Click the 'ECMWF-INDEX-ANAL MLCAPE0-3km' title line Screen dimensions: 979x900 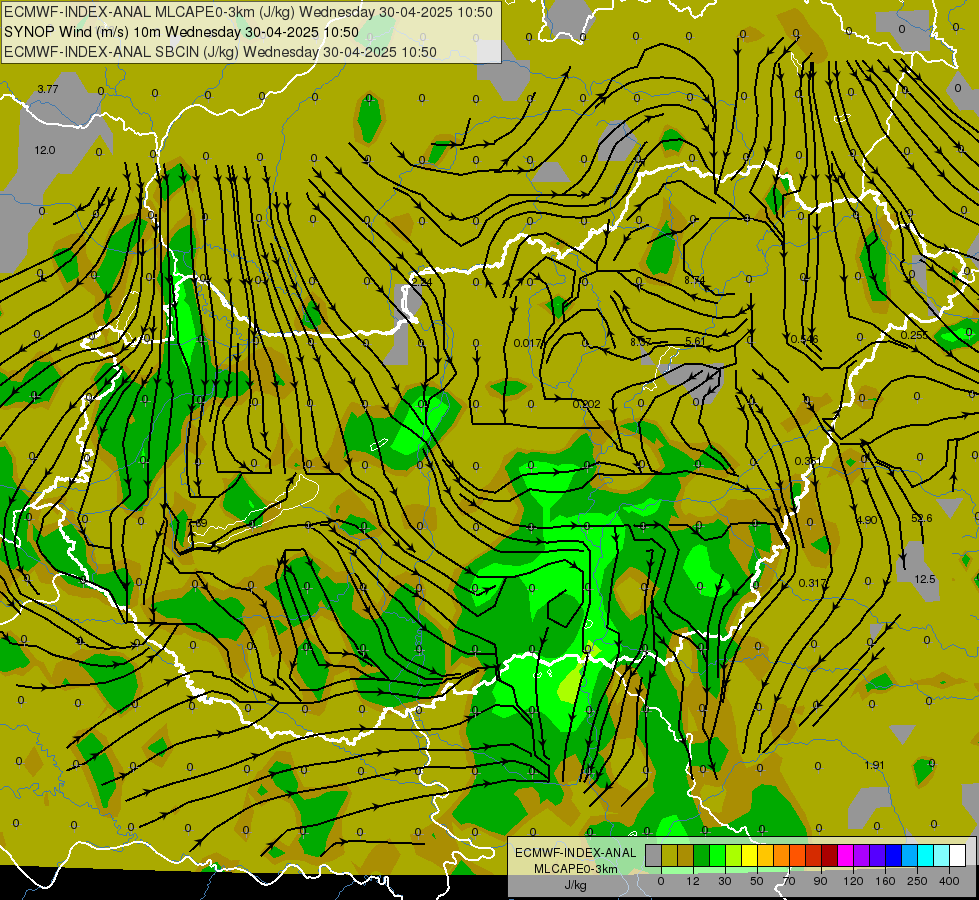(248, 12)
